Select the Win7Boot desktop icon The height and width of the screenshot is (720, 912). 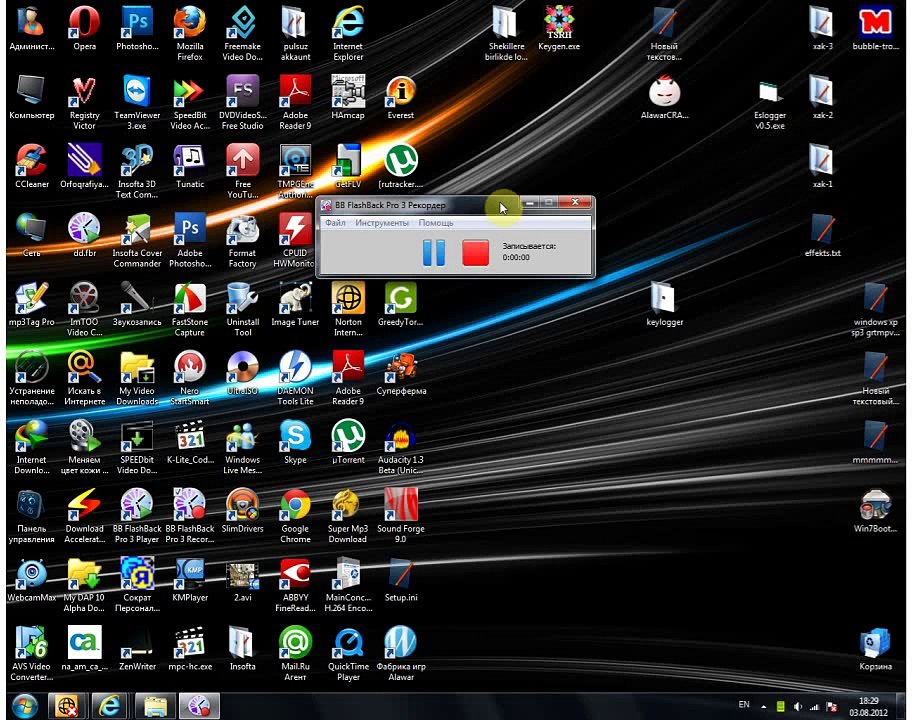[875, 511]
